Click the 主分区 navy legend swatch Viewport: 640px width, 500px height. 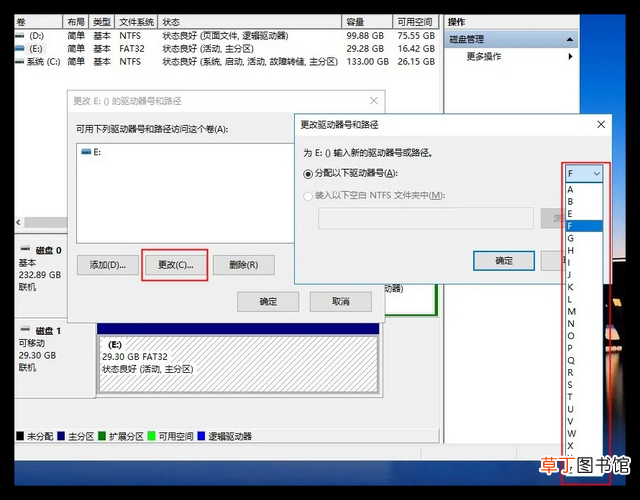(61, 436)
